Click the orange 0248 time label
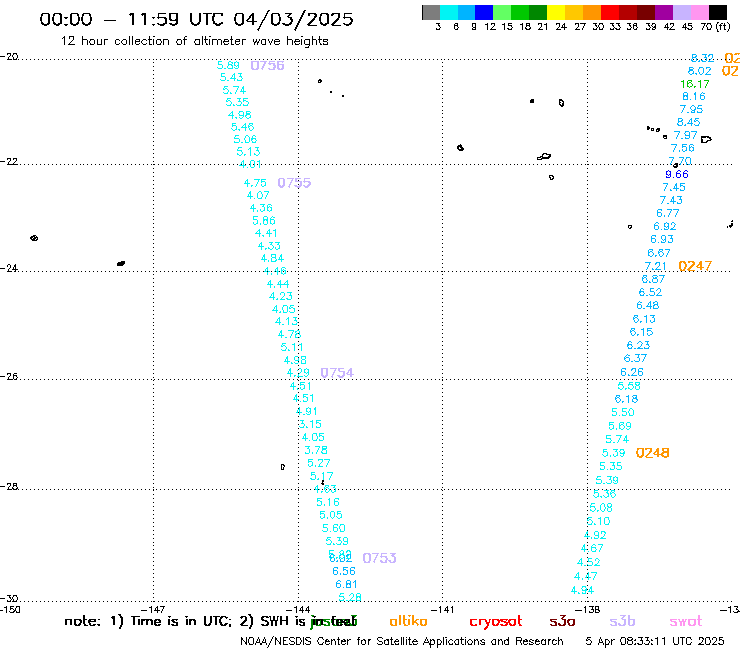The height and width of the screenshot is (650, 740). point(652,453)
